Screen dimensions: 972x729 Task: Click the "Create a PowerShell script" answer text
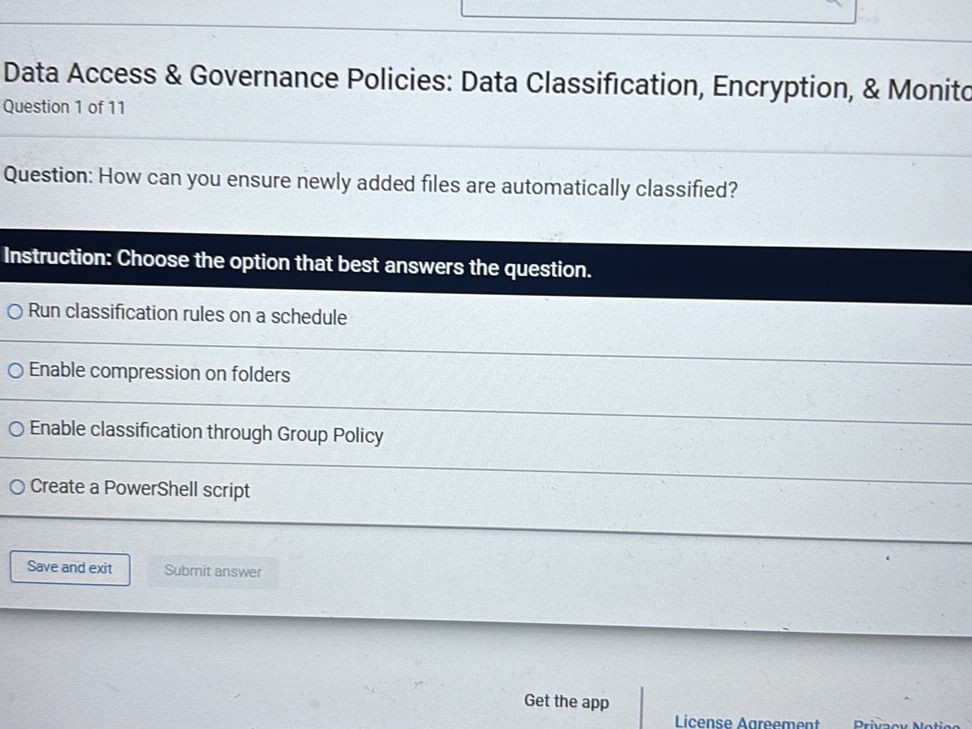tap(140, 489)
